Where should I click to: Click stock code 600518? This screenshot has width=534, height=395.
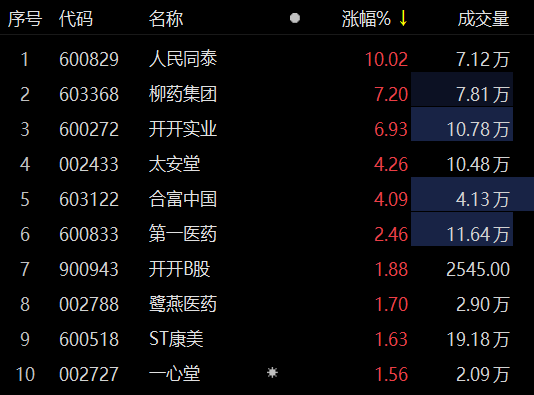(x=89, y=340)
